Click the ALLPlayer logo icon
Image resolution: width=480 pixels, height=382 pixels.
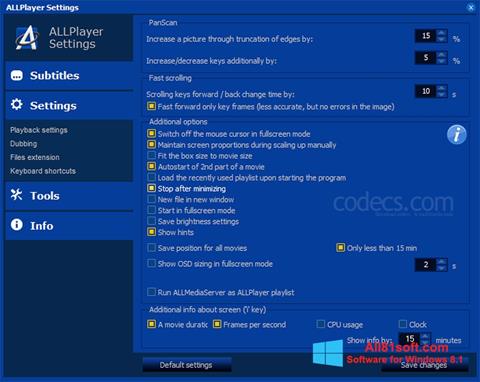[x=27, y=38]
